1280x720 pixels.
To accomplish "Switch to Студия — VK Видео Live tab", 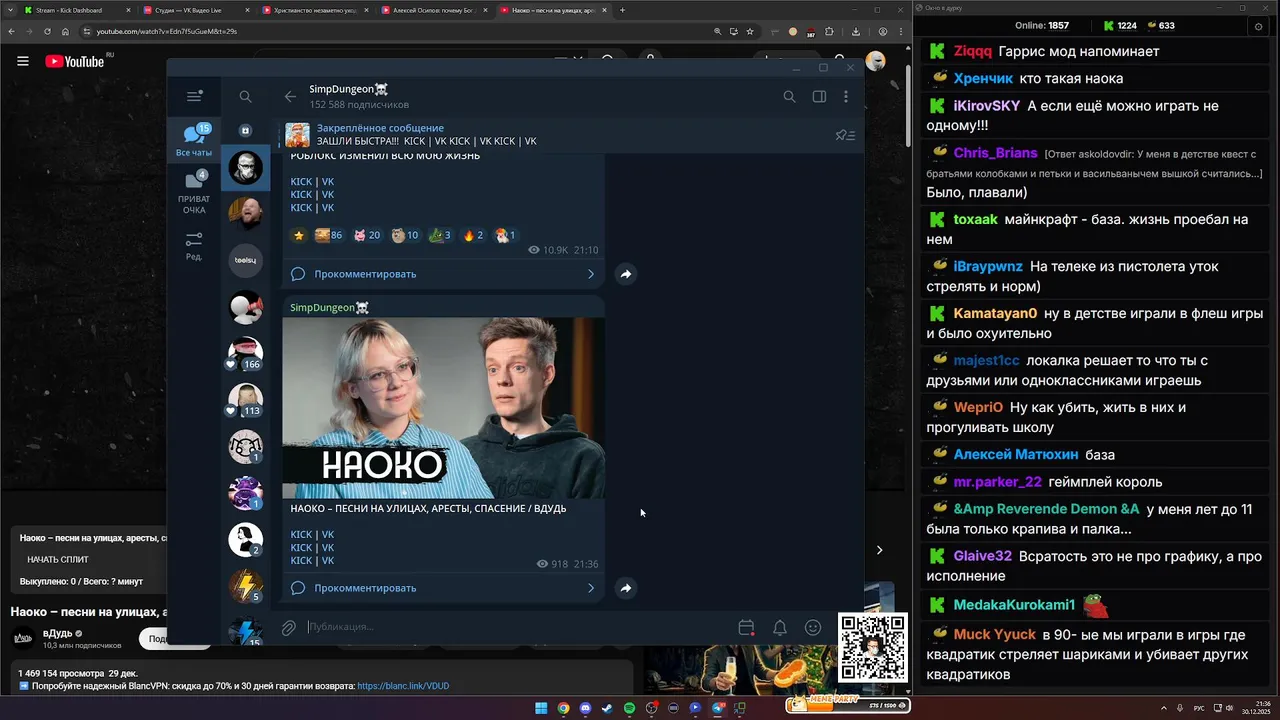I will click(195, 10).
